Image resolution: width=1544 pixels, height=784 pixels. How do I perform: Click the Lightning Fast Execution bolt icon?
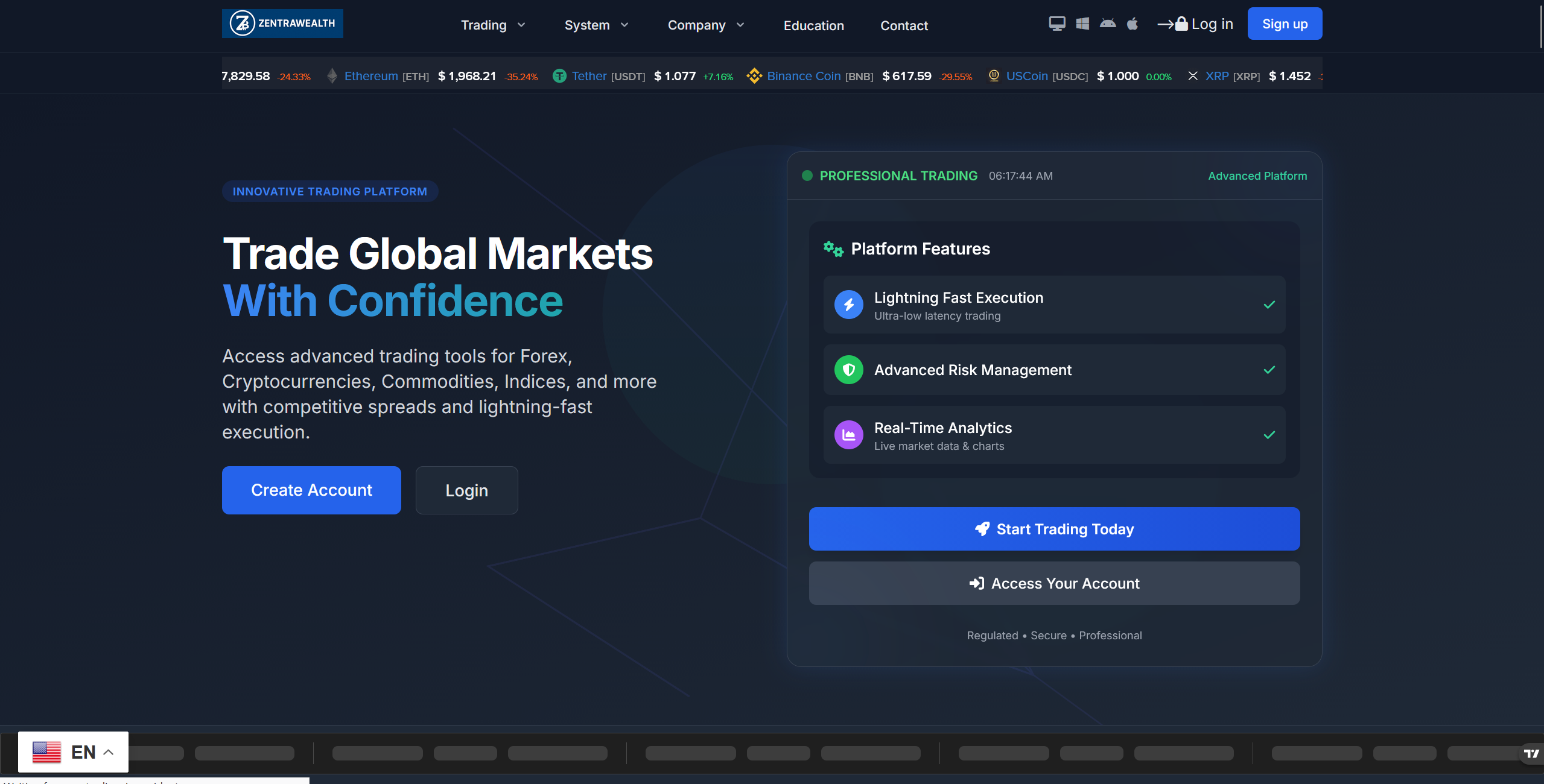pos(848,305)
